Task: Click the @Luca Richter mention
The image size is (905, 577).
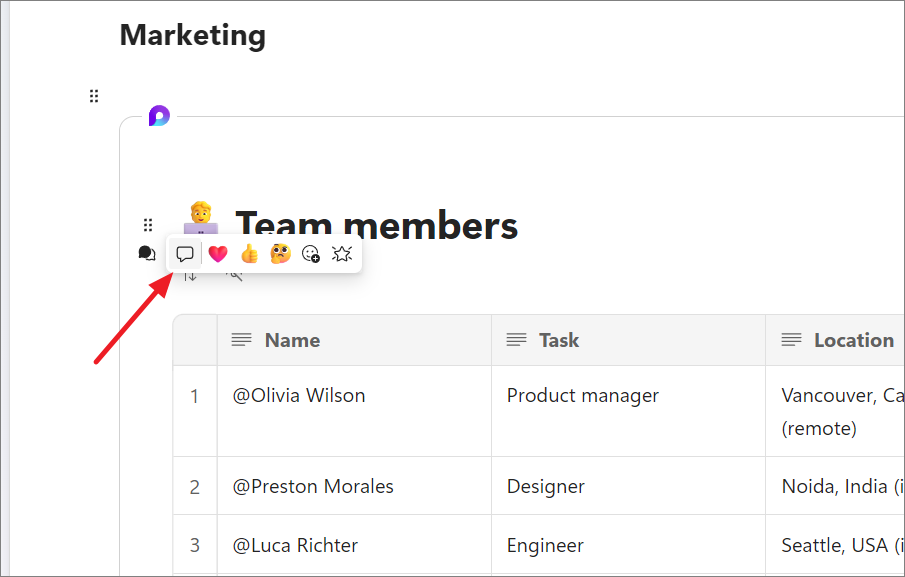Action: tap(295, 545)
